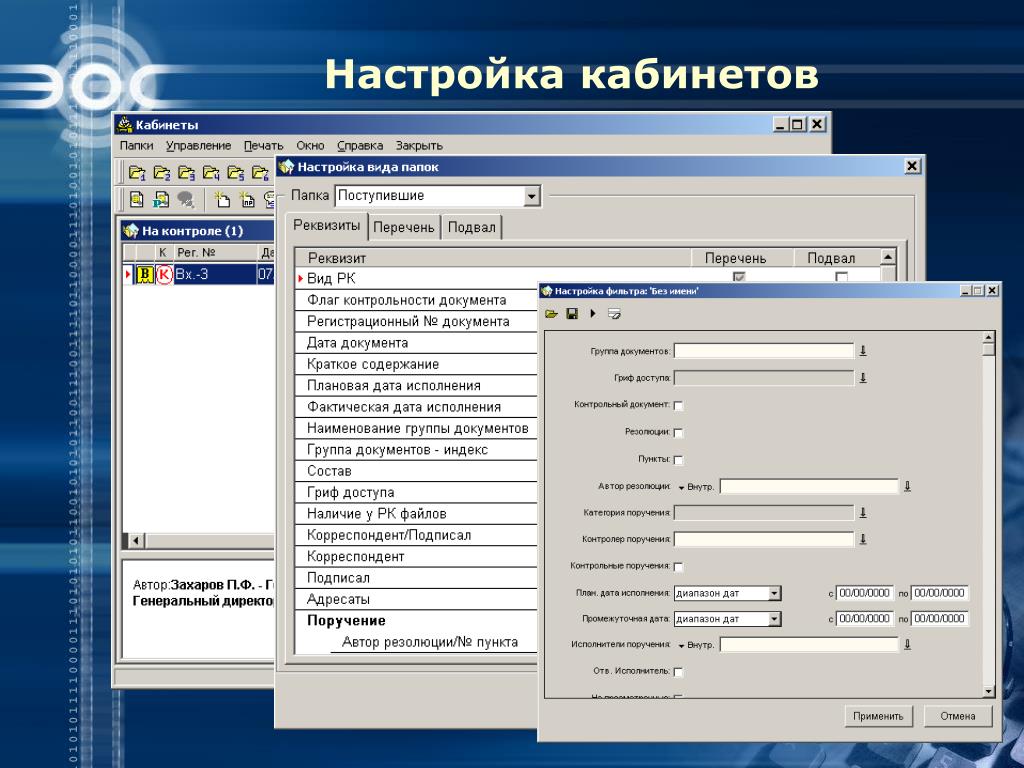The image size is (1024, 768).
Task: Click the filter dialog vertical scrollbar down arrow
Action: pyautogui.click(x=988, y=691)
